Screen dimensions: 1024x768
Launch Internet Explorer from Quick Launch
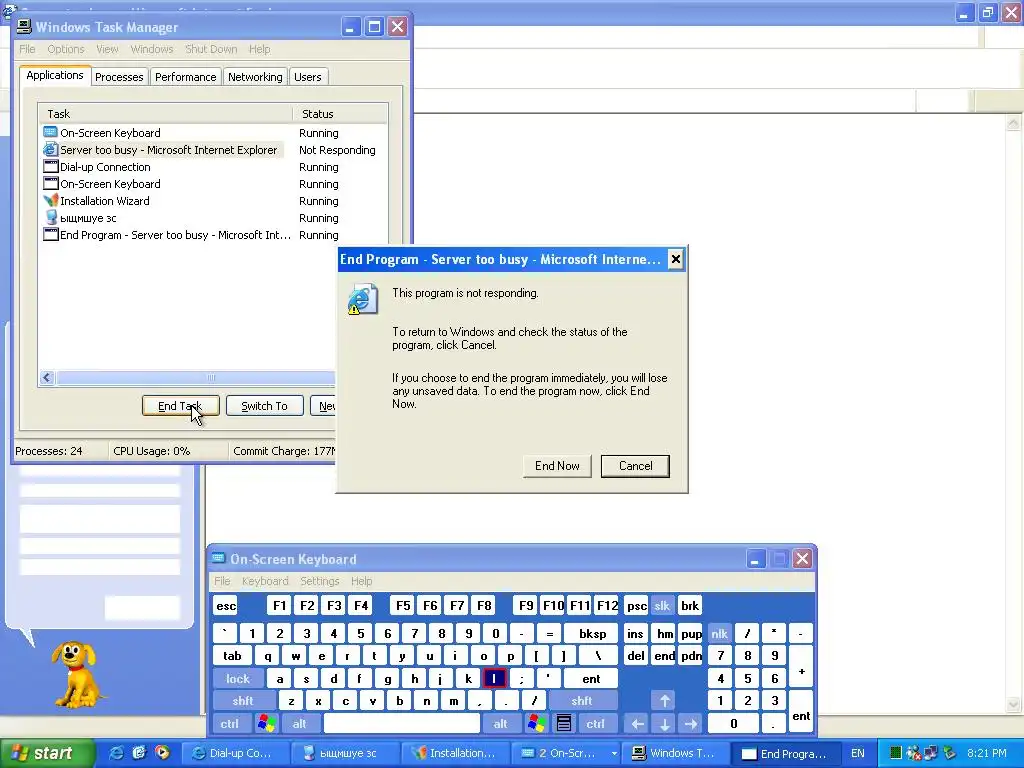(x=116, y=752)
